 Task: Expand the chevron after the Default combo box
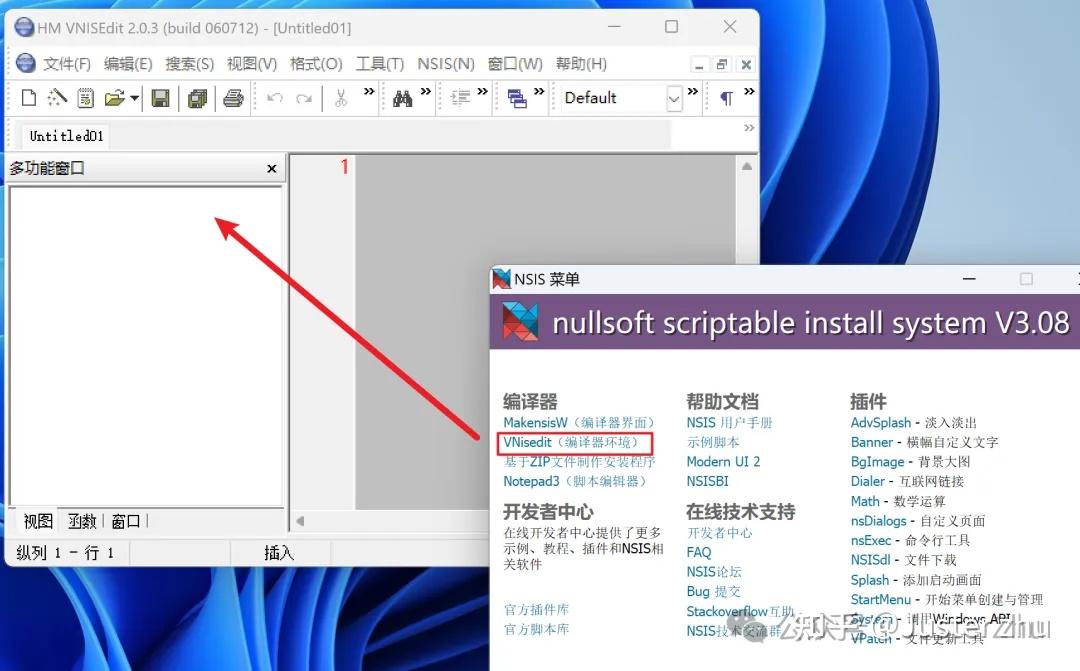pos(693,91)
